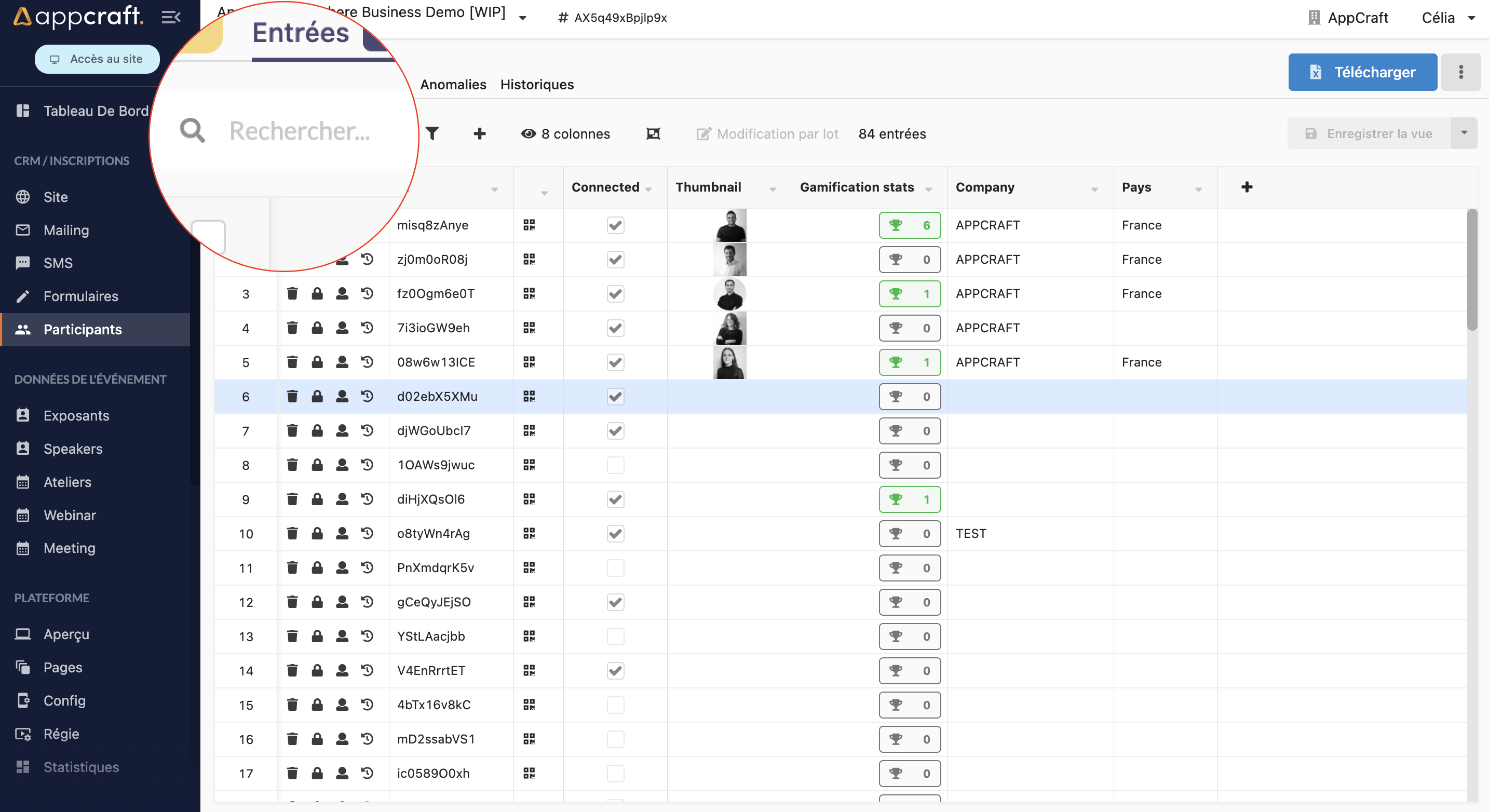Click Accès au site button

97,59
